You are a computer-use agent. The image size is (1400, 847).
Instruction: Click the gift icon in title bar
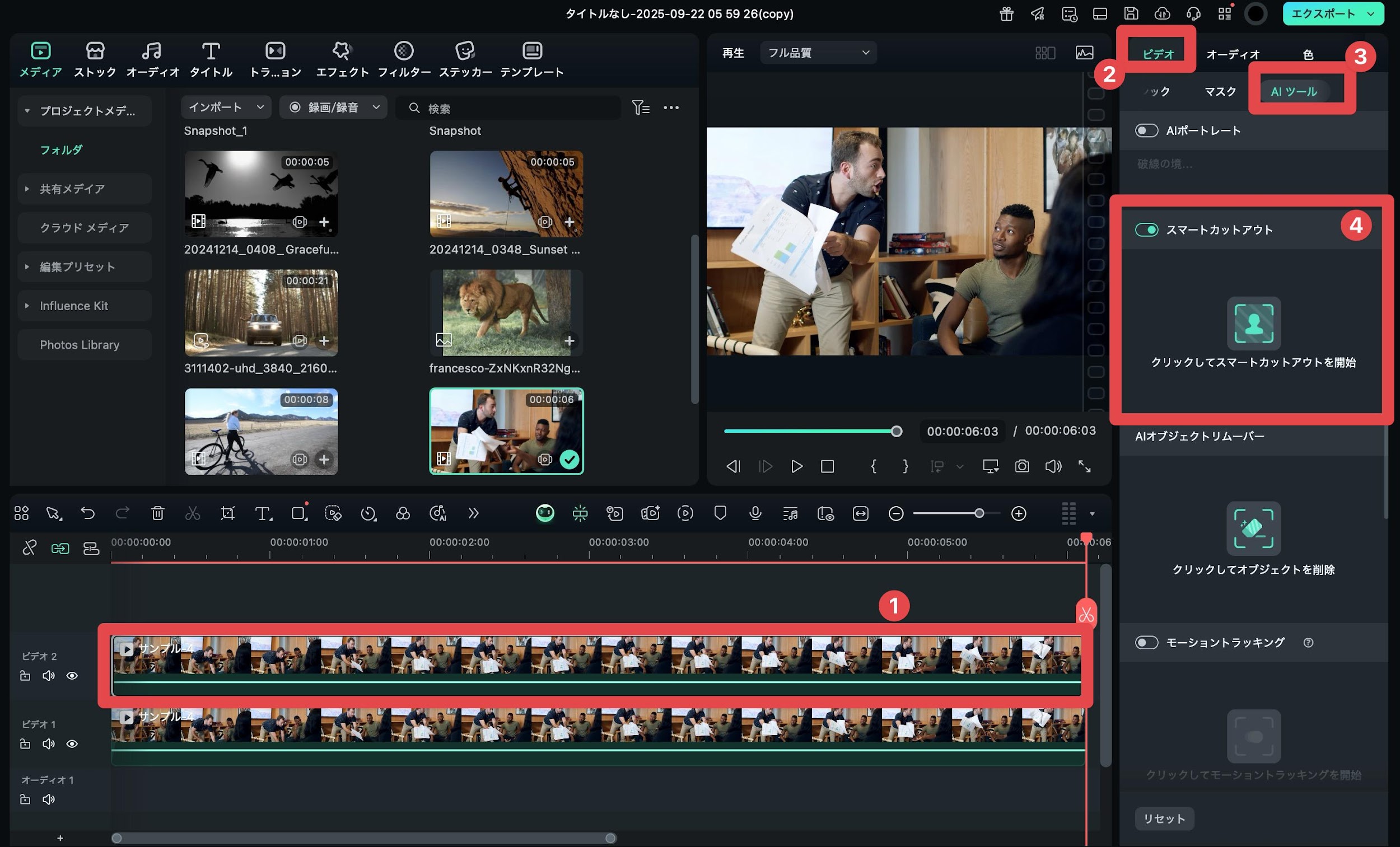pyautogui.click(x=1006, y=13)
